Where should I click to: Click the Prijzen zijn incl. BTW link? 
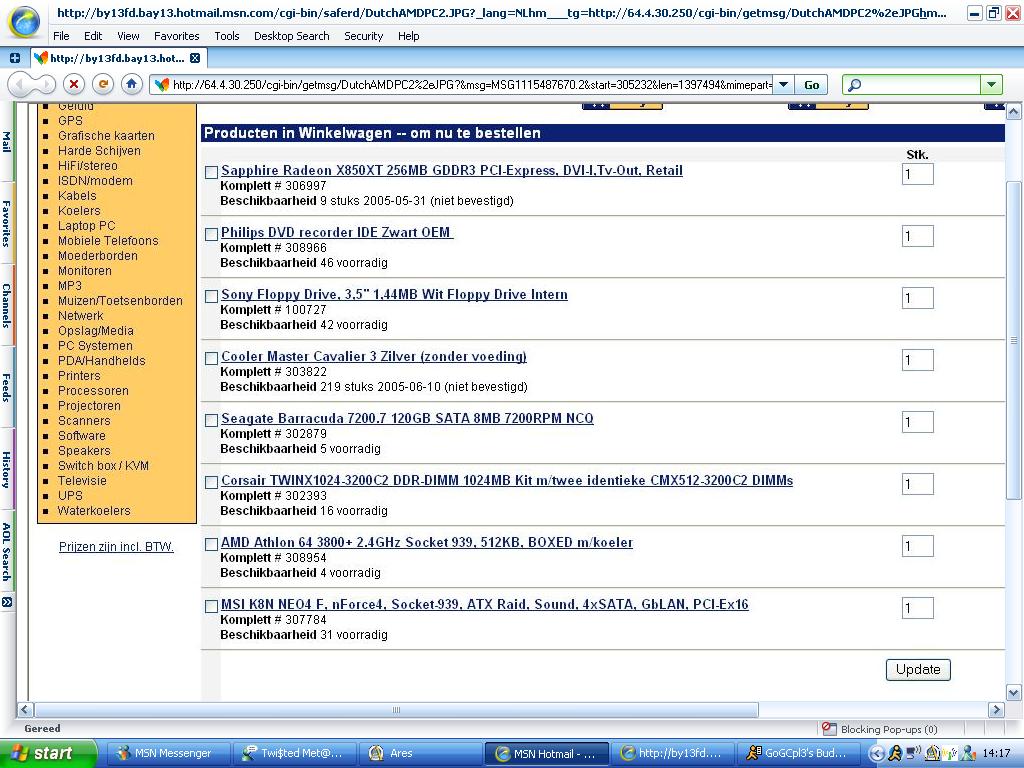(116, 547)
